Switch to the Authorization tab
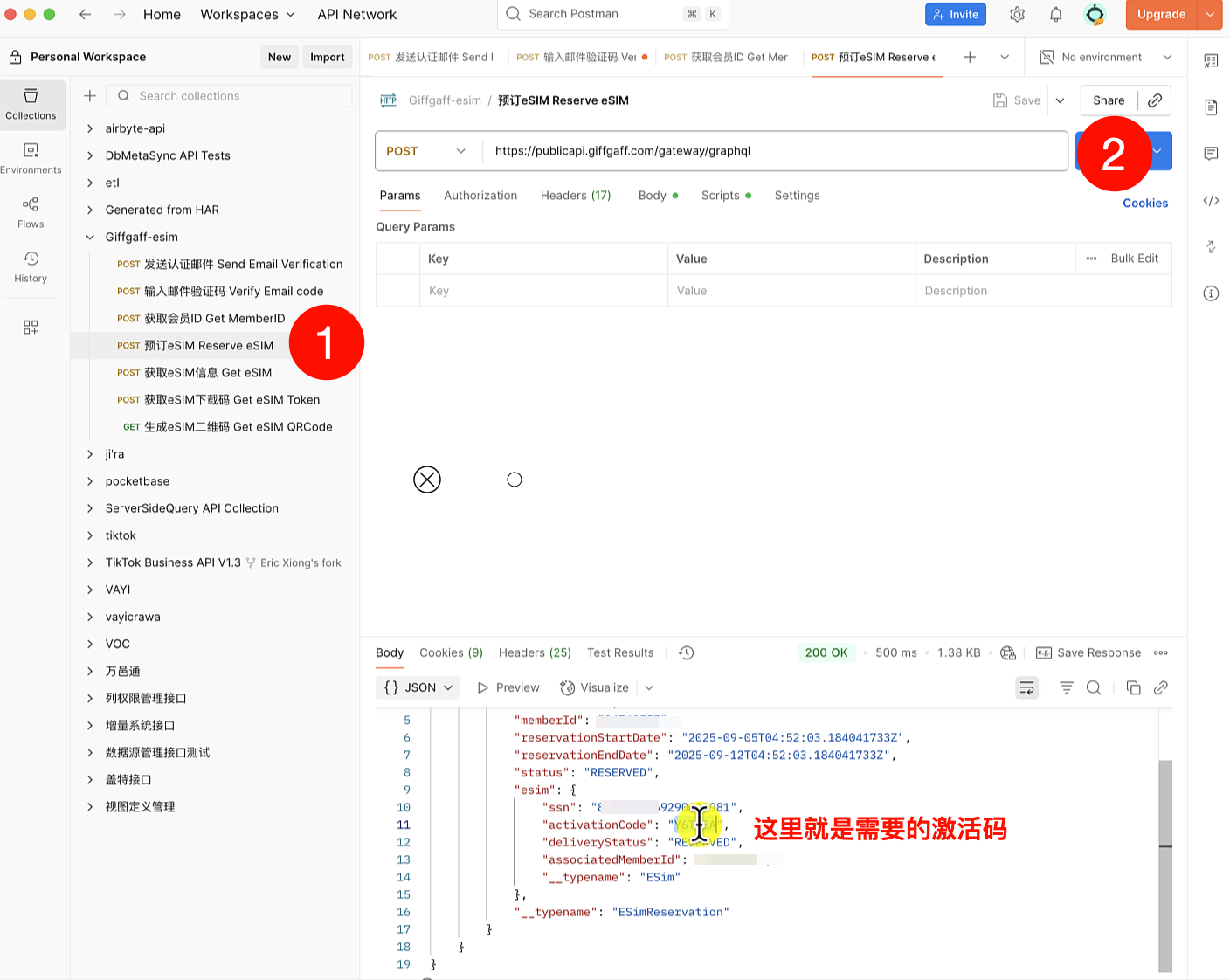The image size is (1230, 980). click(480, 196)
